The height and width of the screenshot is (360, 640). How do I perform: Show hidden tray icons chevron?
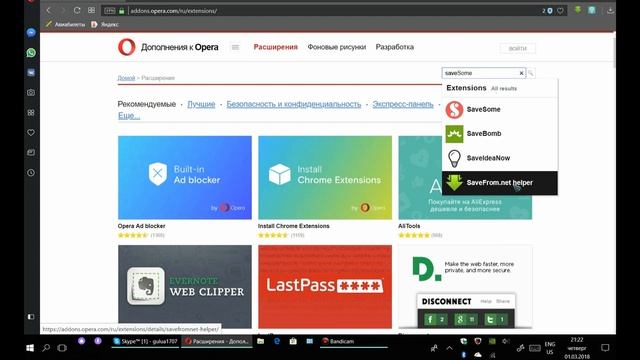click(x=449, y=348)
